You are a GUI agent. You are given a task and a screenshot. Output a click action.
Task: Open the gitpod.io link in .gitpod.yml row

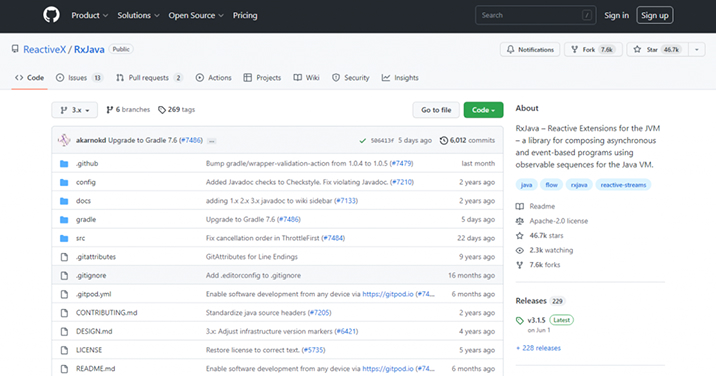pyautogui.click(x=388, y=295)
